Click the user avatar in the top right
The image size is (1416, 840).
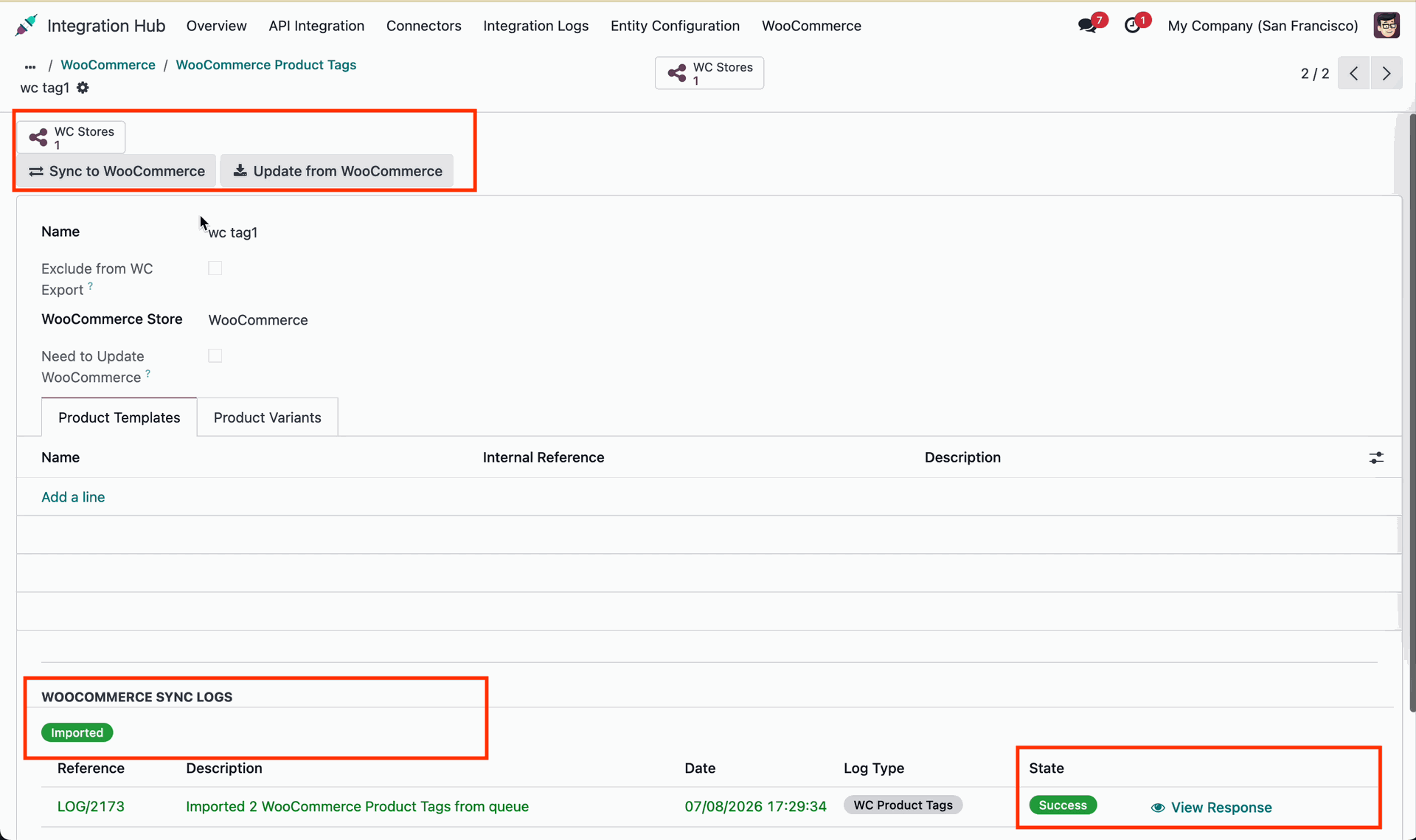(1386, 26)
